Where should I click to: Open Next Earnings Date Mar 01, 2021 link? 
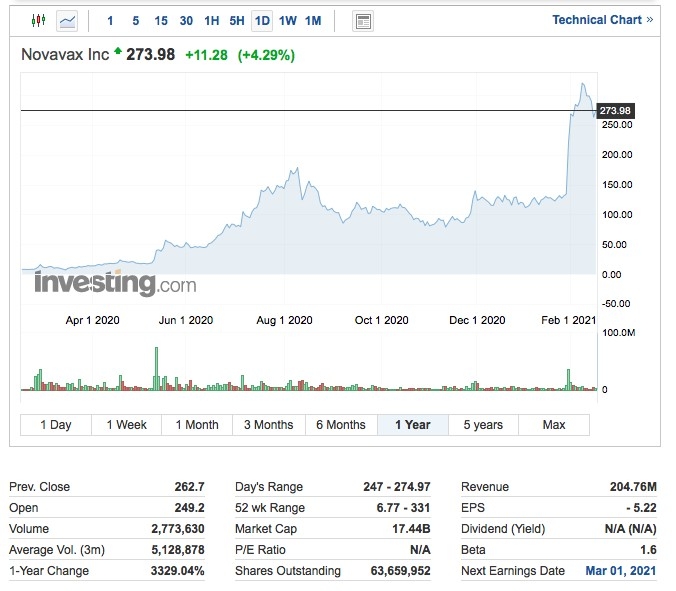[x=621, y=571]
